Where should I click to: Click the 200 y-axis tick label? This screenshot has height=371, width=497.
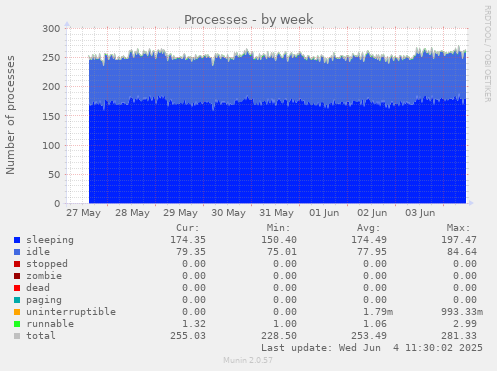[x=51, y=87]
